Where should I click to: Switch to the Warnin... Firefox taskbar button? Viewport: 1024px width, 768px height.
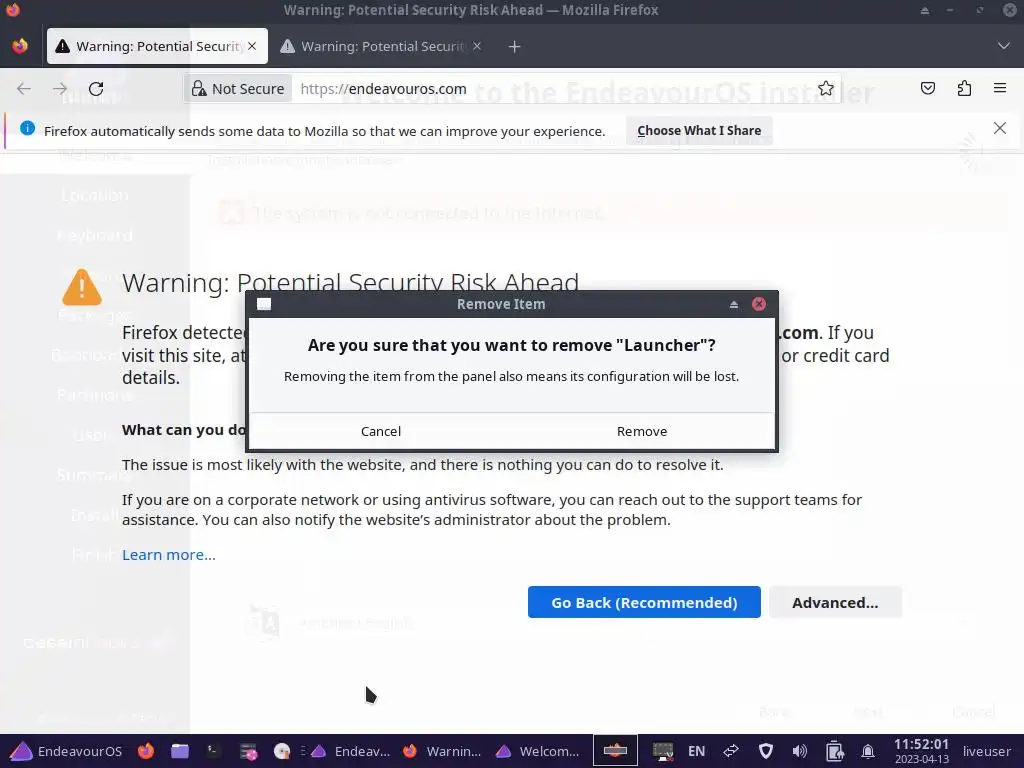[442, 751]
